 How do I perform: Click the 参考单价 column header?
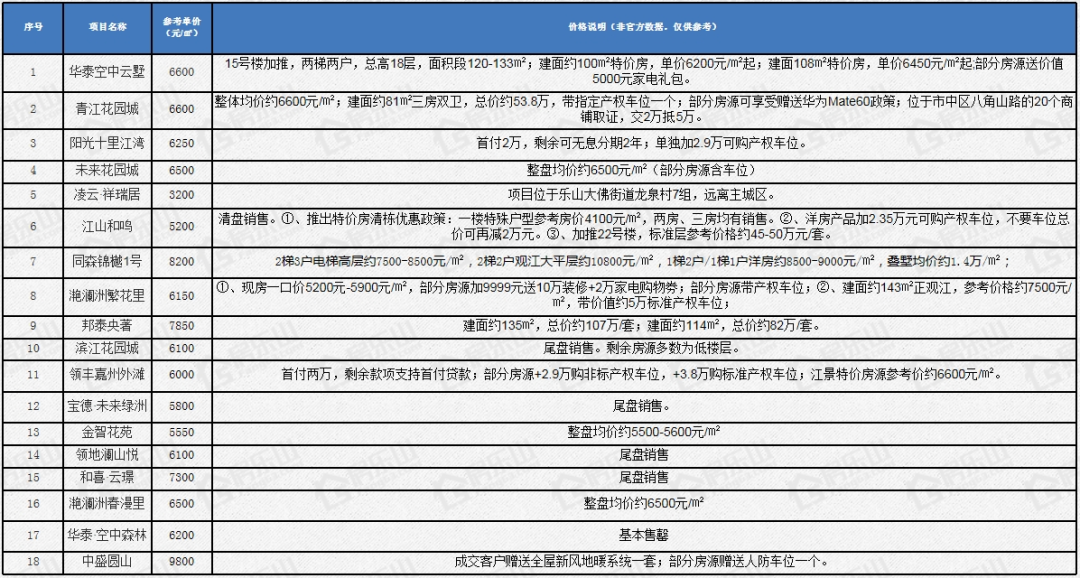[183, 28]
